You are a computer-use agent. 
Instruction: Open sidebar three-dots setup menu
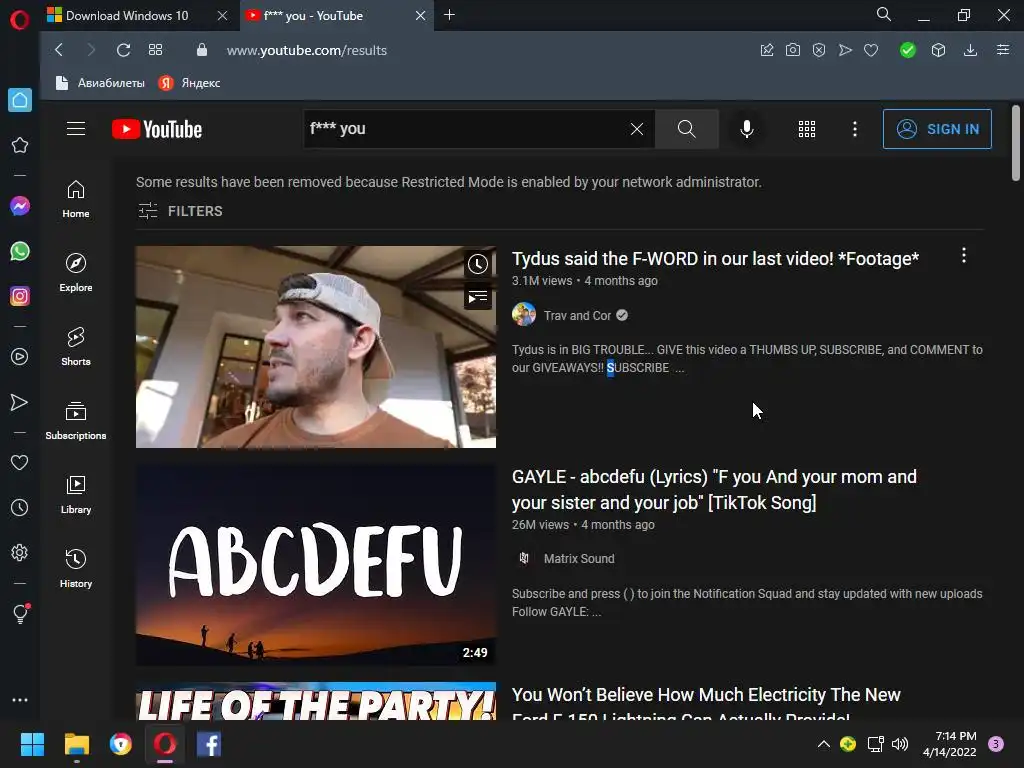[x=20, y=700]
